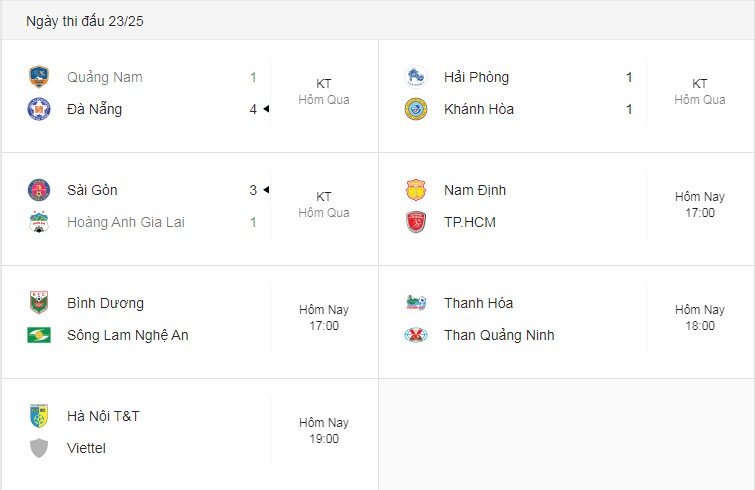755x490 pixels.
Task: Click the gray Viettel placeholder shield
Action: pyautogui.click(x=39, y=448)
